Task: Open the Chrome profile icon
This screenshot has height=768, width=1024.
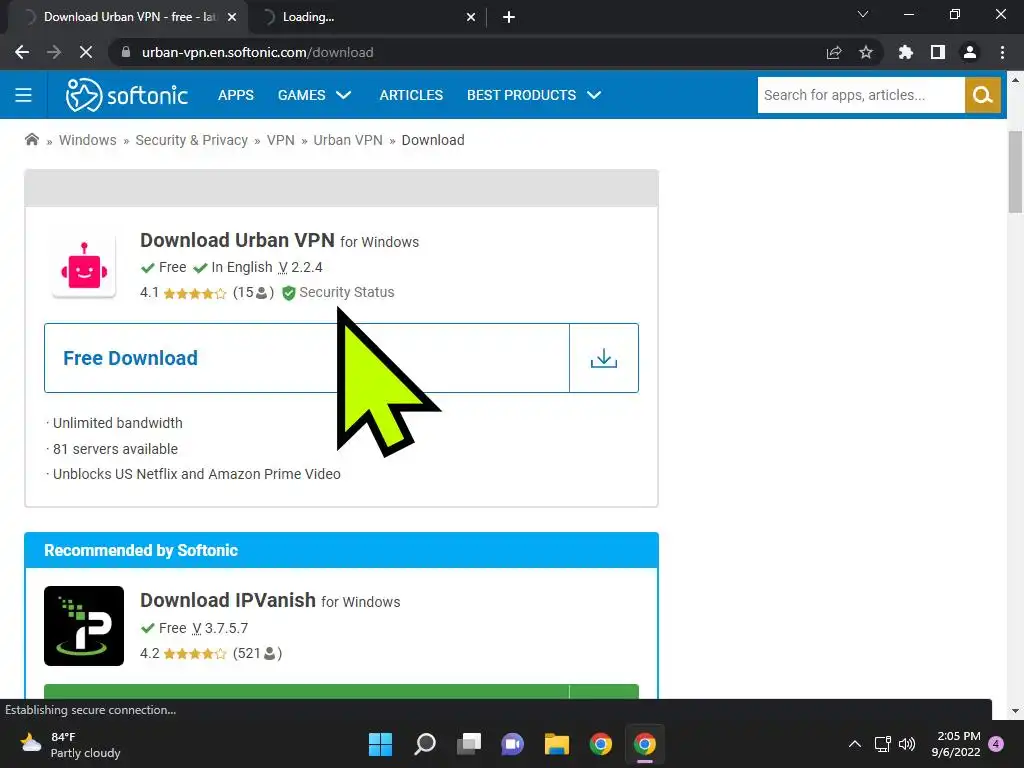Action: 970,52
